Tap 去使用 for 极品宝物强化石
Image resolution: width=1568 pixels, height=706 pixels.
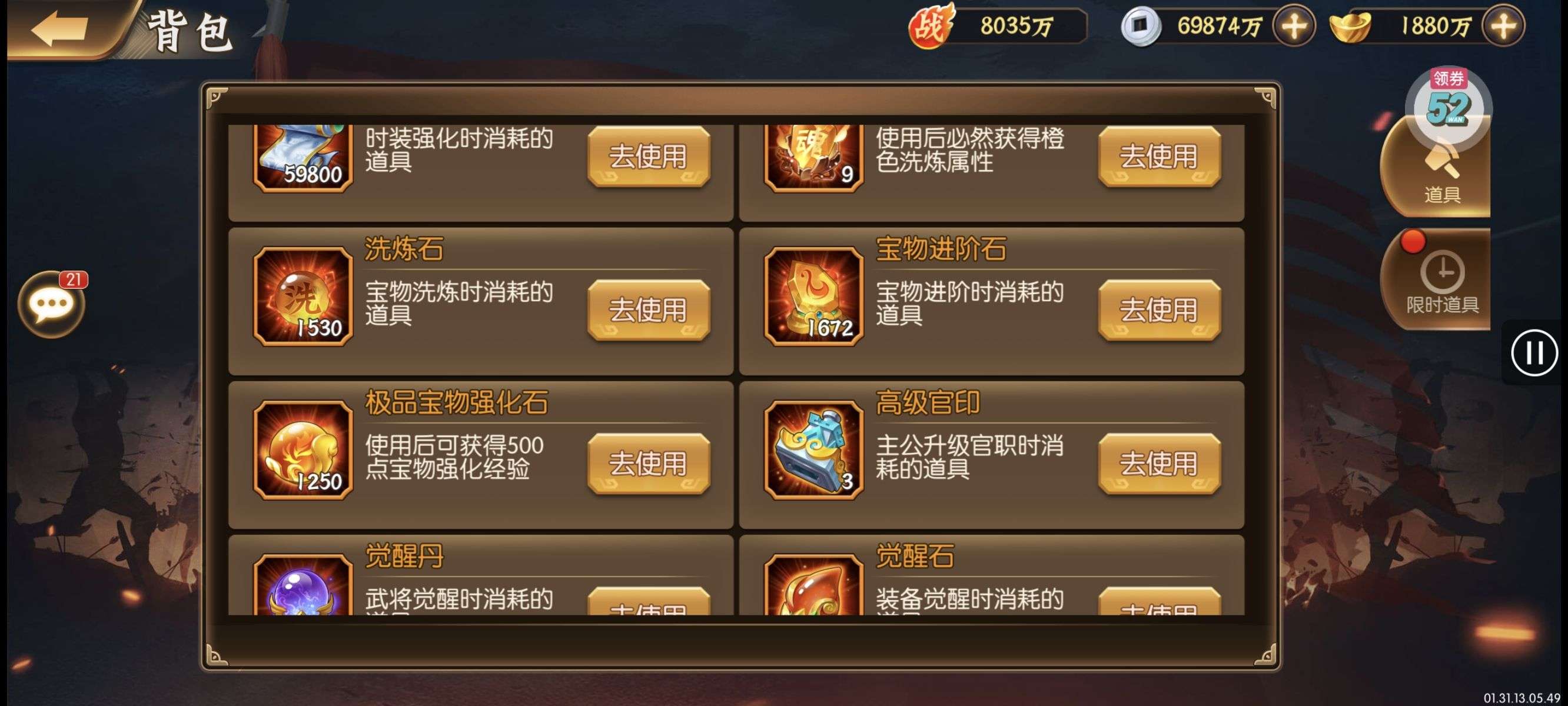[x=648, y=463]
